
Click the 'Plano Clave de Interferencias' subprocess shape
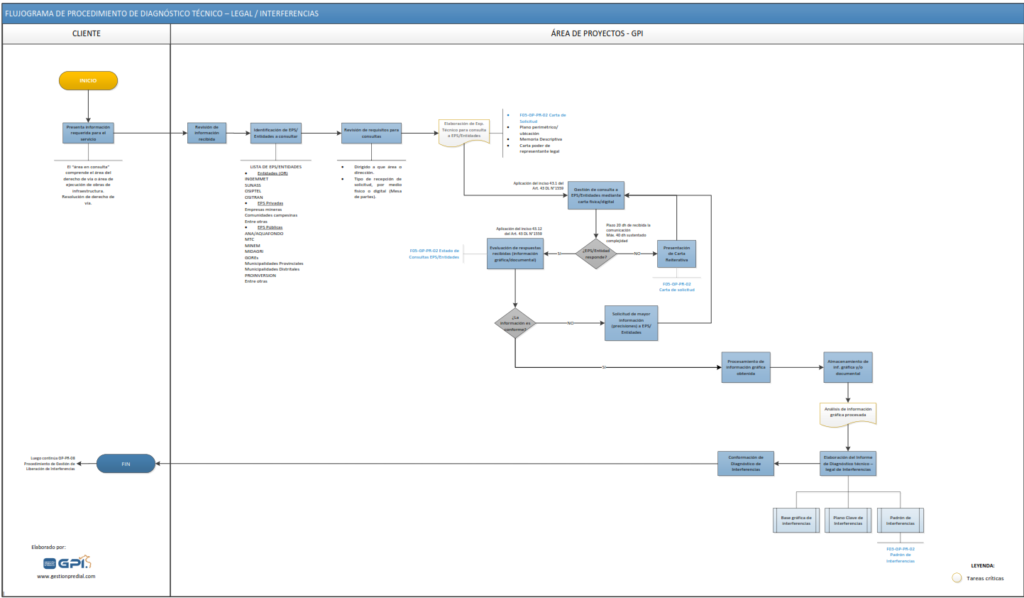(849, 520)
